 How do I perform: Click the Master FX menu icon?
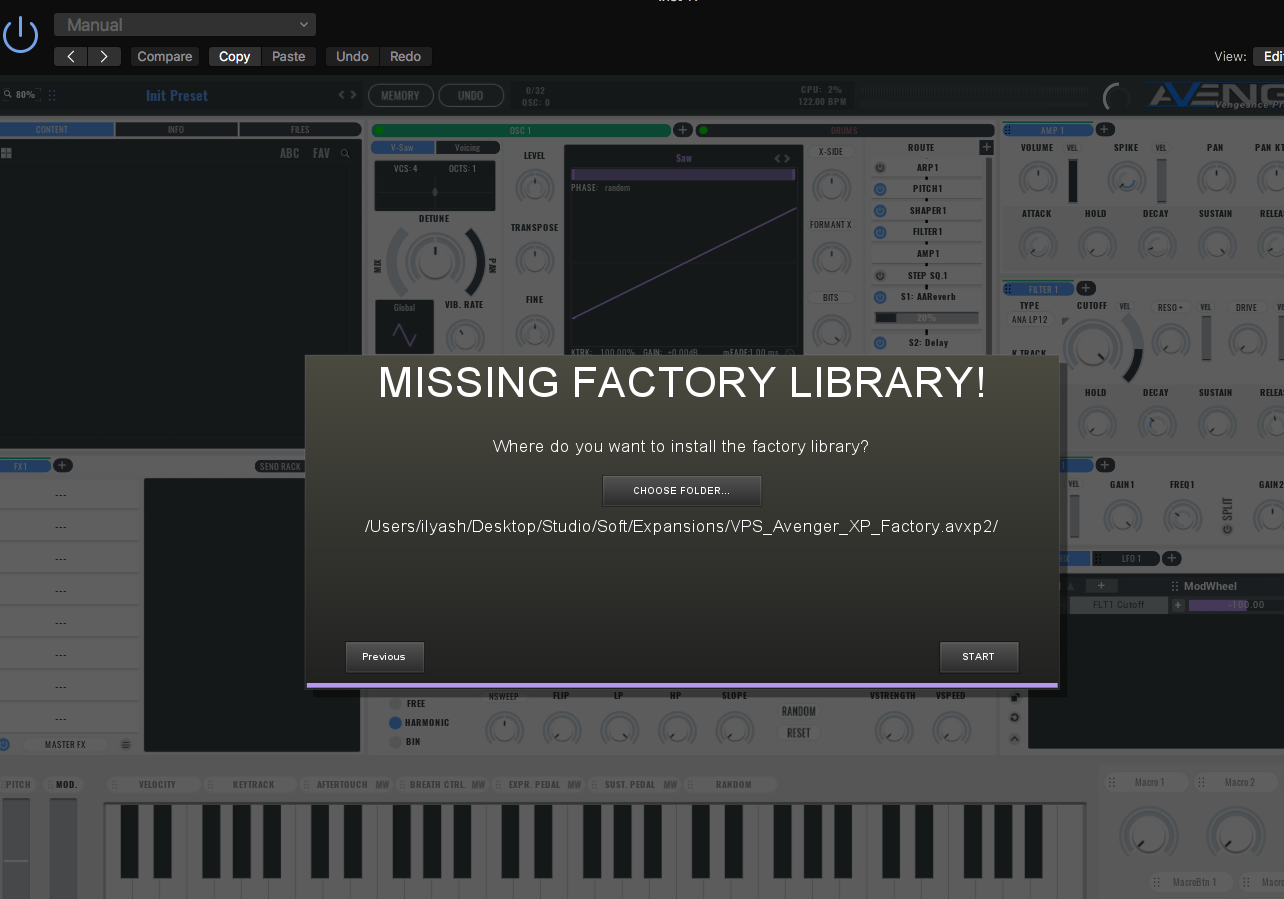click(126, 744)
